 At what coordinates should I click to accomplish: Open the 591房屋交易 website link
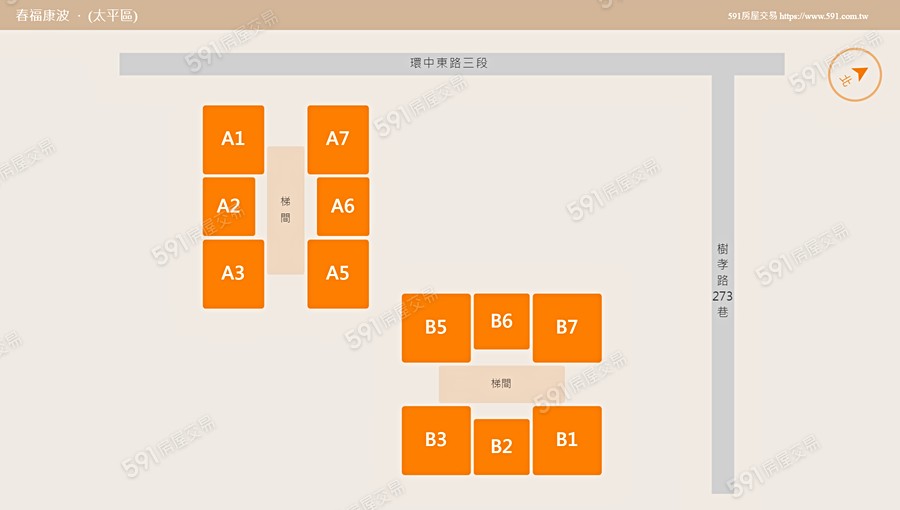(x=752, y=16)
